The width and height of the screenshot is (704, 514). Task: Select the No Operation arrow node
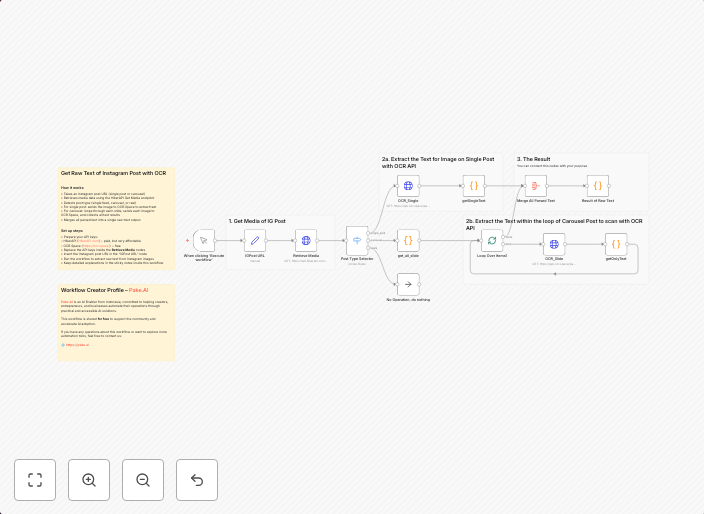tap(408, 284)
